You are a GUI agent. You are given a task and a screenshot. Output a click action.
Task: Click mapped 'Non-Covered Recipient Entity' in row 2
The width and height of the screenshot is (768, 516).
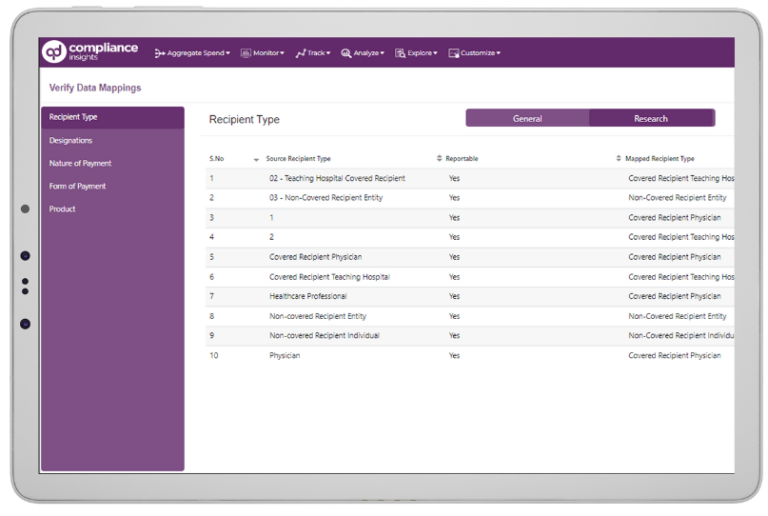pyautogui.click(x=677, y=198)
